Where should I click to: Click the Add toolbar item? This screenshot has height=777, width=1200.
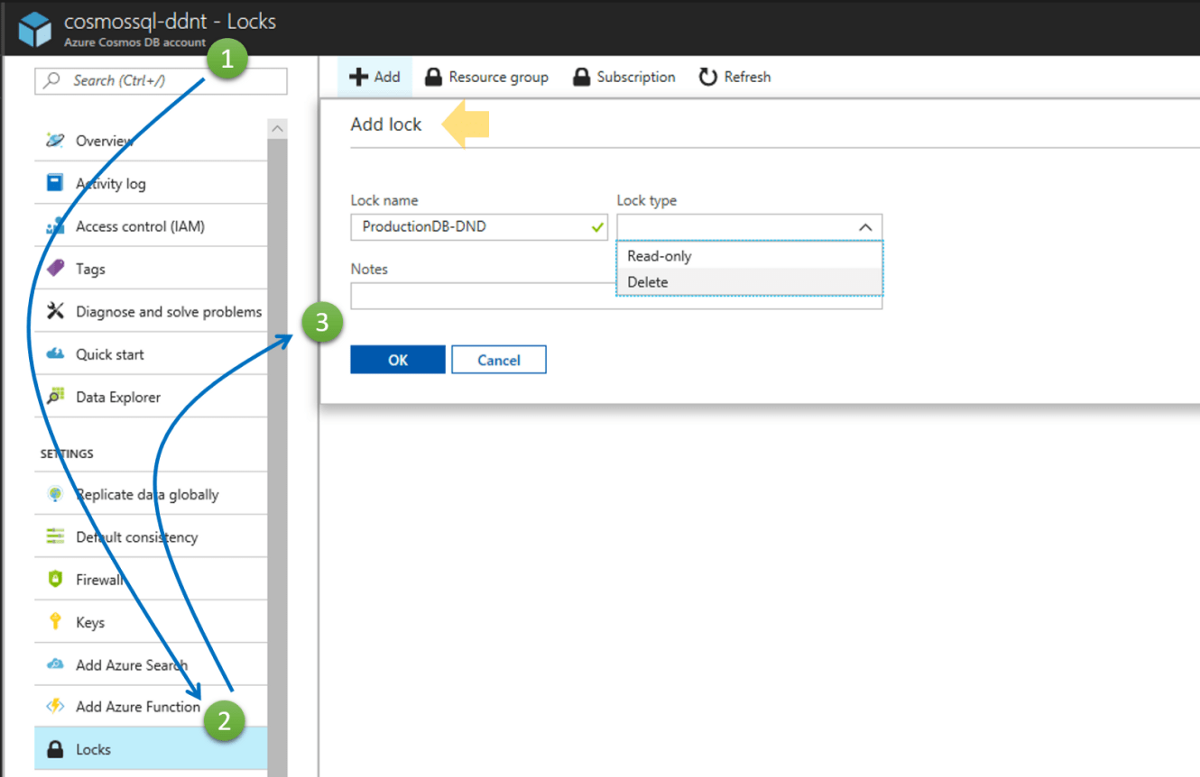coord(375,76)
